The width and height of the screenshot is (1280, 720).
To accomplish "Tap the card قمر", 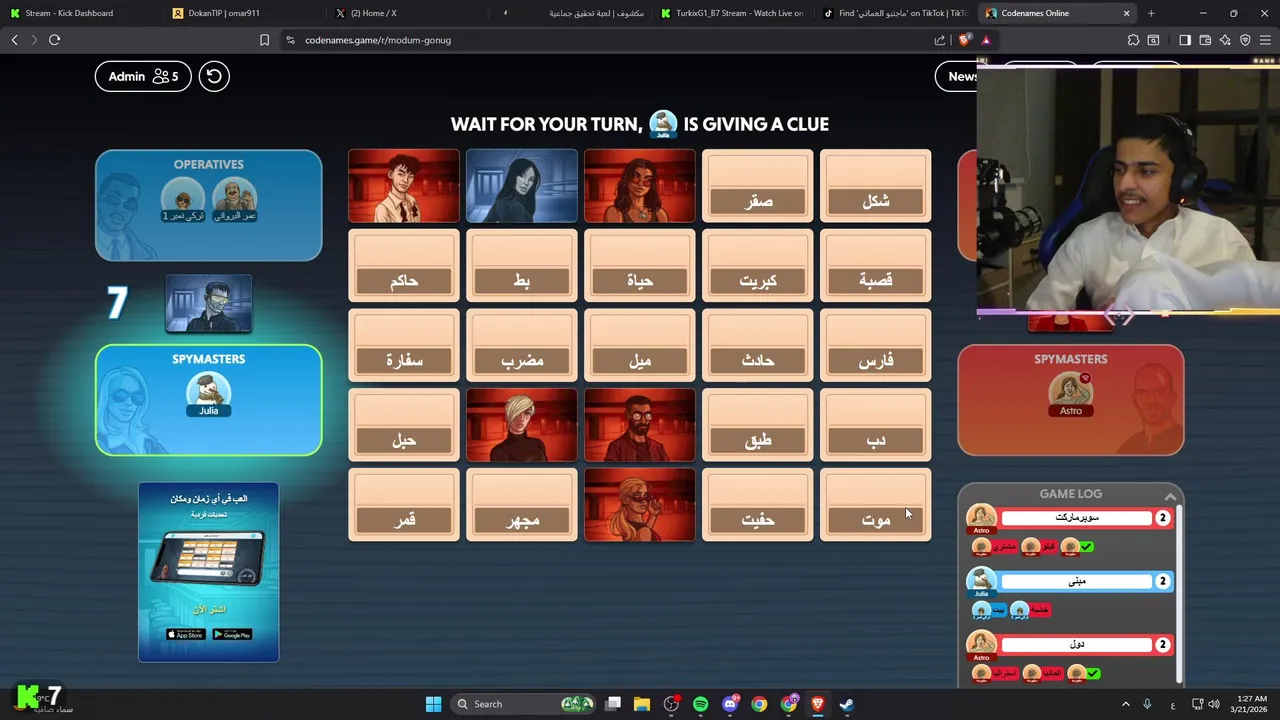I will [x=404, y=506].
